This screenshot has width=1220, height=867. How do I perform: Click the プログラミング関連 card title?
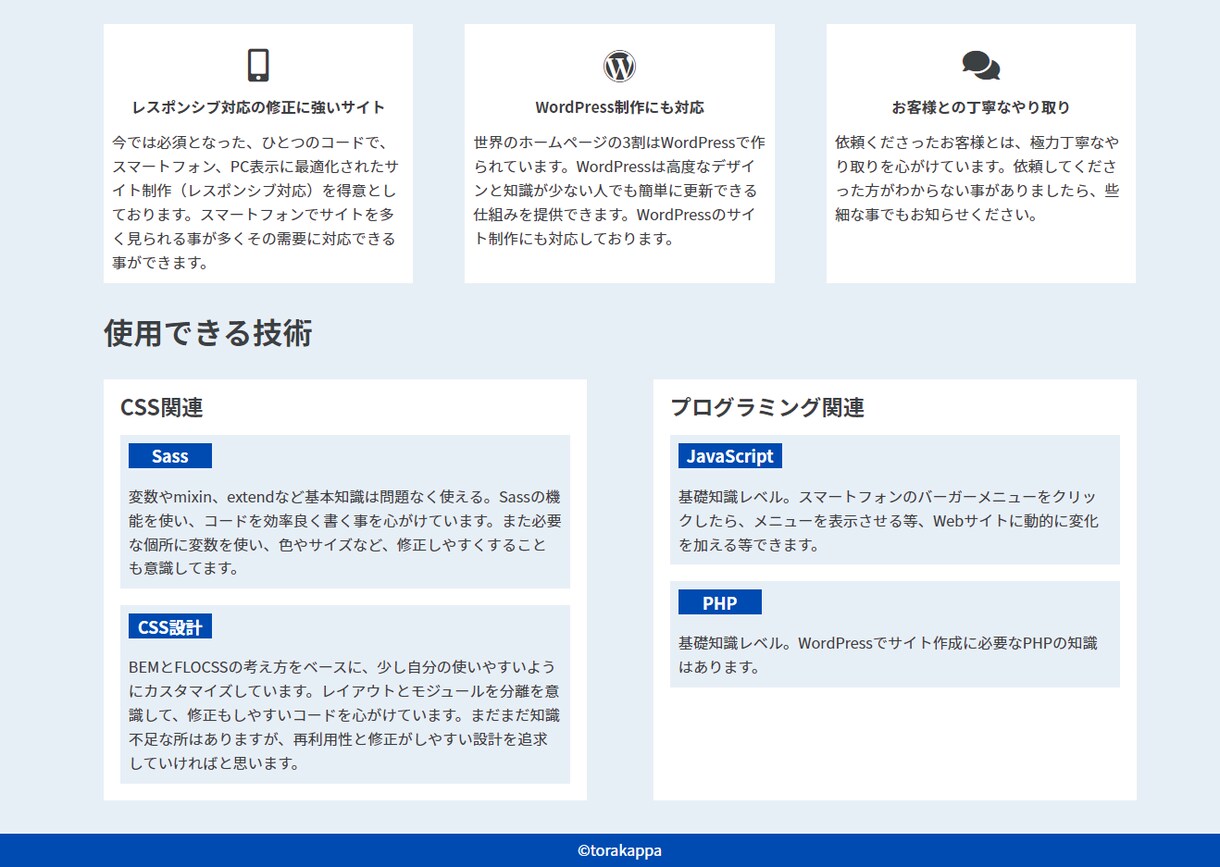(x=767, y=407)
